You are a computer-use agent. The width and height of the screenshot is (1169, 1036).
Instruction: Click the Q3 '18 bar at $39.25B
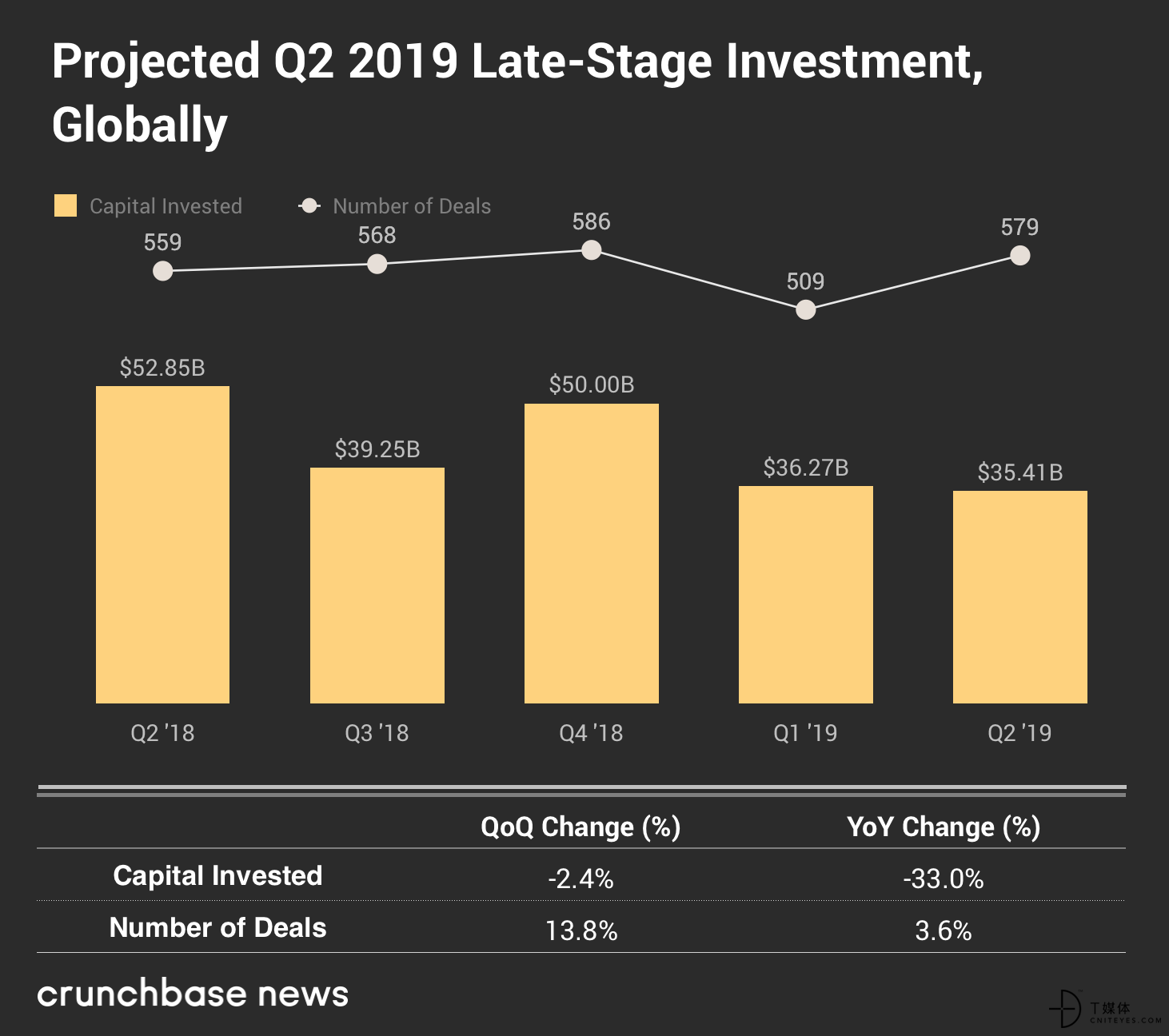tap(377, 586)
